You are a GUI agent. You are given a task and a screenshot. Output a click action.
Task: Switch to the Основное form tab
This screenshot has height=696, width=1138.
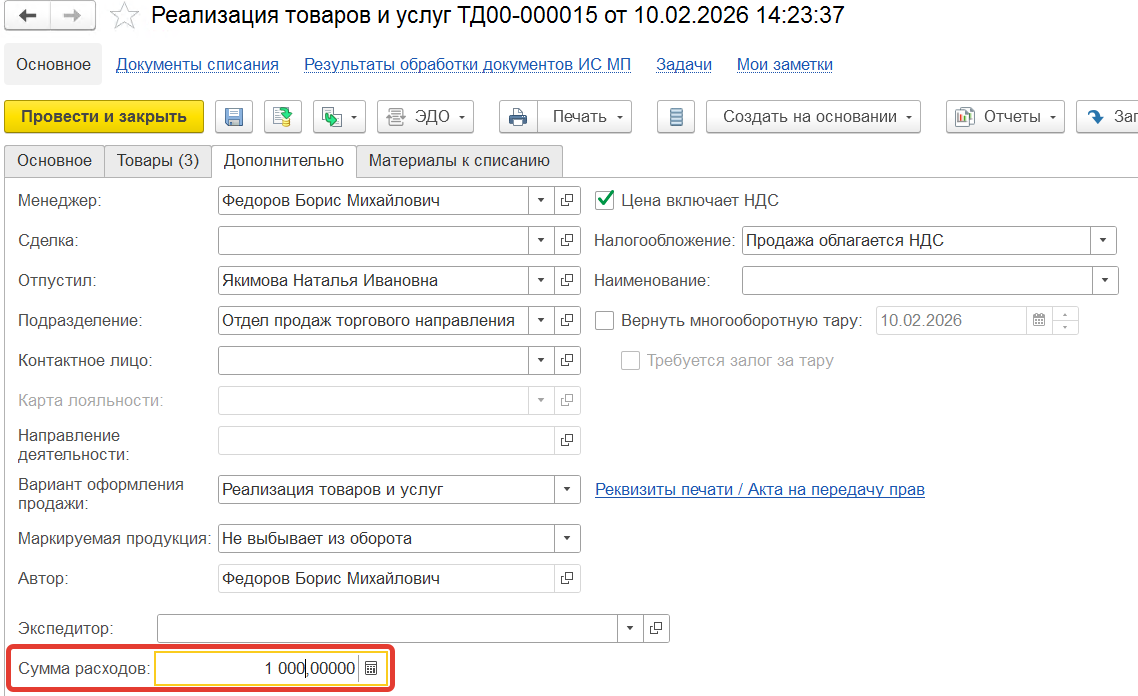[54, 161]
